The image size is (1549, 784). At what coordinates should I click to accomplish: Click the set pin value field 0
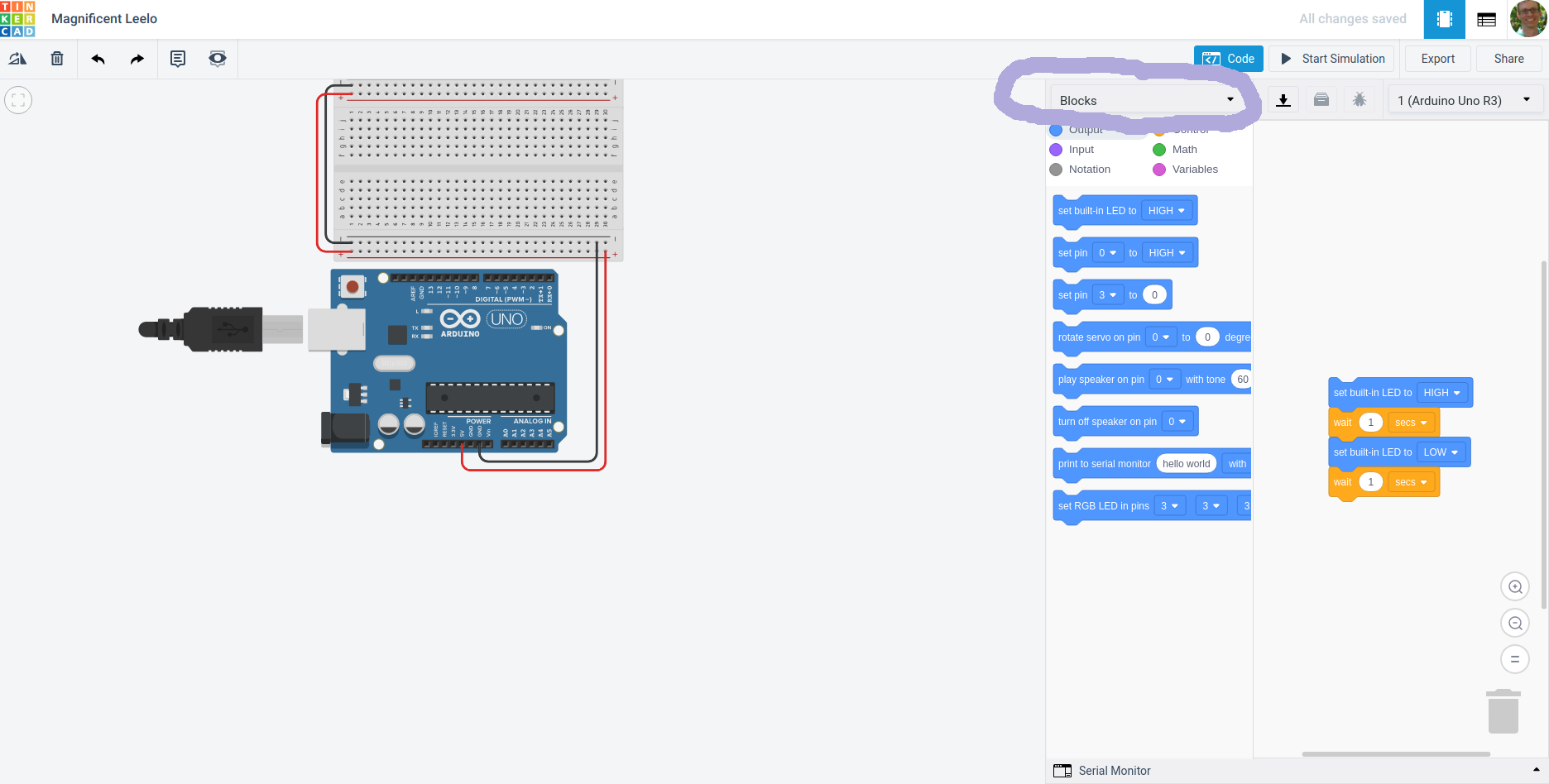[x=1154, y=295]
